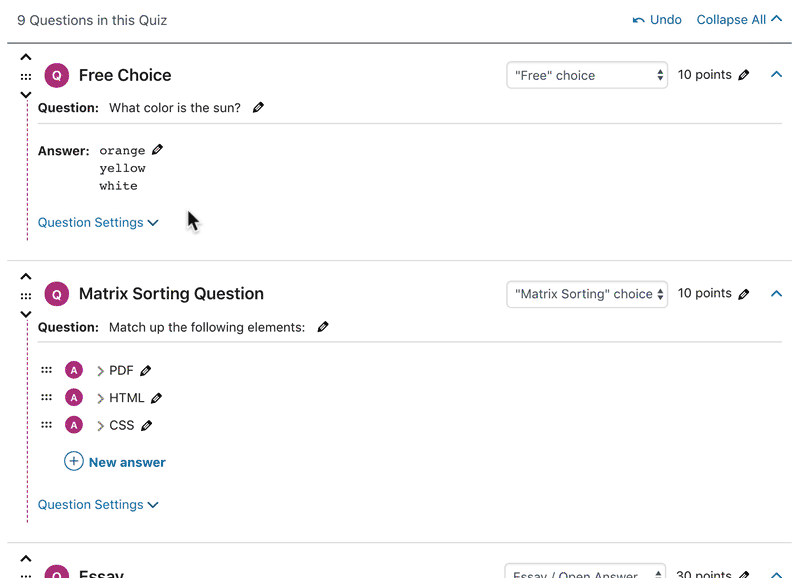This screenshot has width=808, height=578.
Task: Edit points for Free Choice question
Action: (x=743, y=75)
